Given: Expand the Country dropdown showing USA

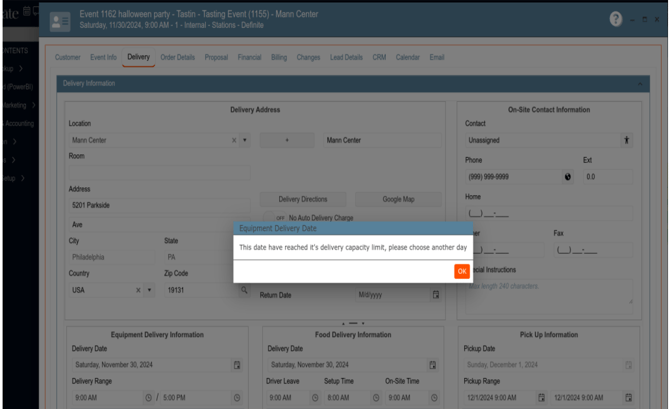Looking at the screenshot, I should coord(149,290).
